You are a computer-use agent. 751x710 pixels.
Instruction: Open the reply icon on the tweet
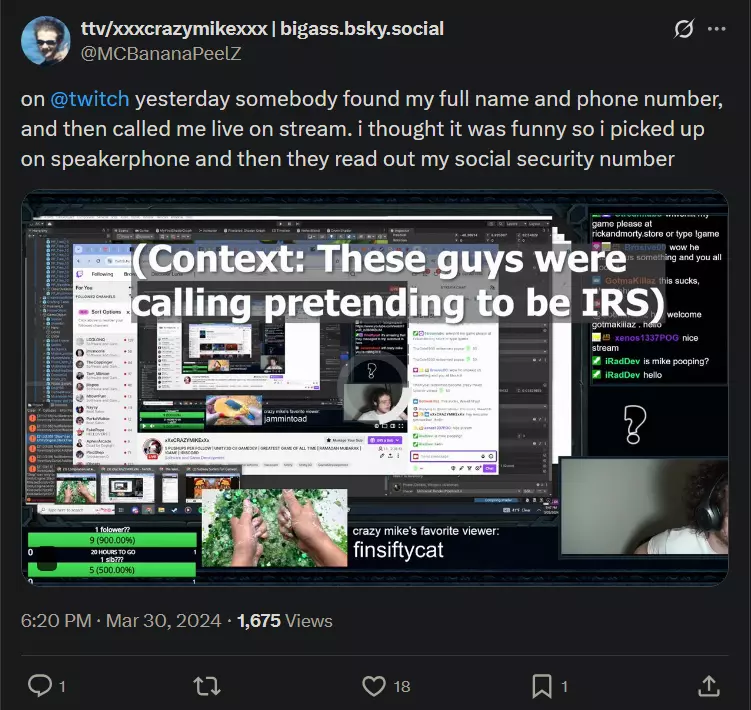point(40,686)
